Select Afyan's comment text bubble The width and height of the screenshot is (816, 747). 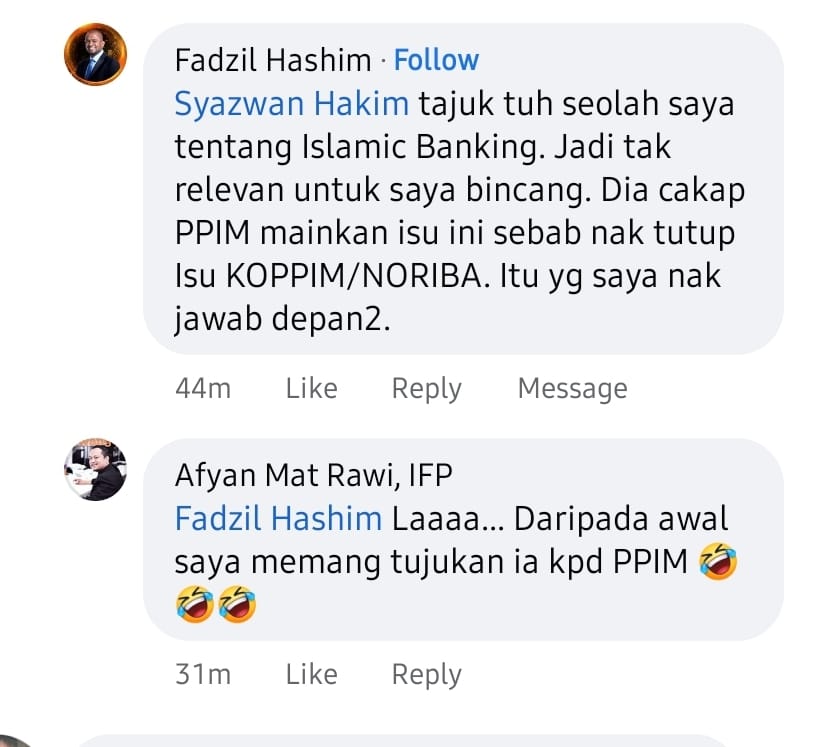[x=463, y=539]
